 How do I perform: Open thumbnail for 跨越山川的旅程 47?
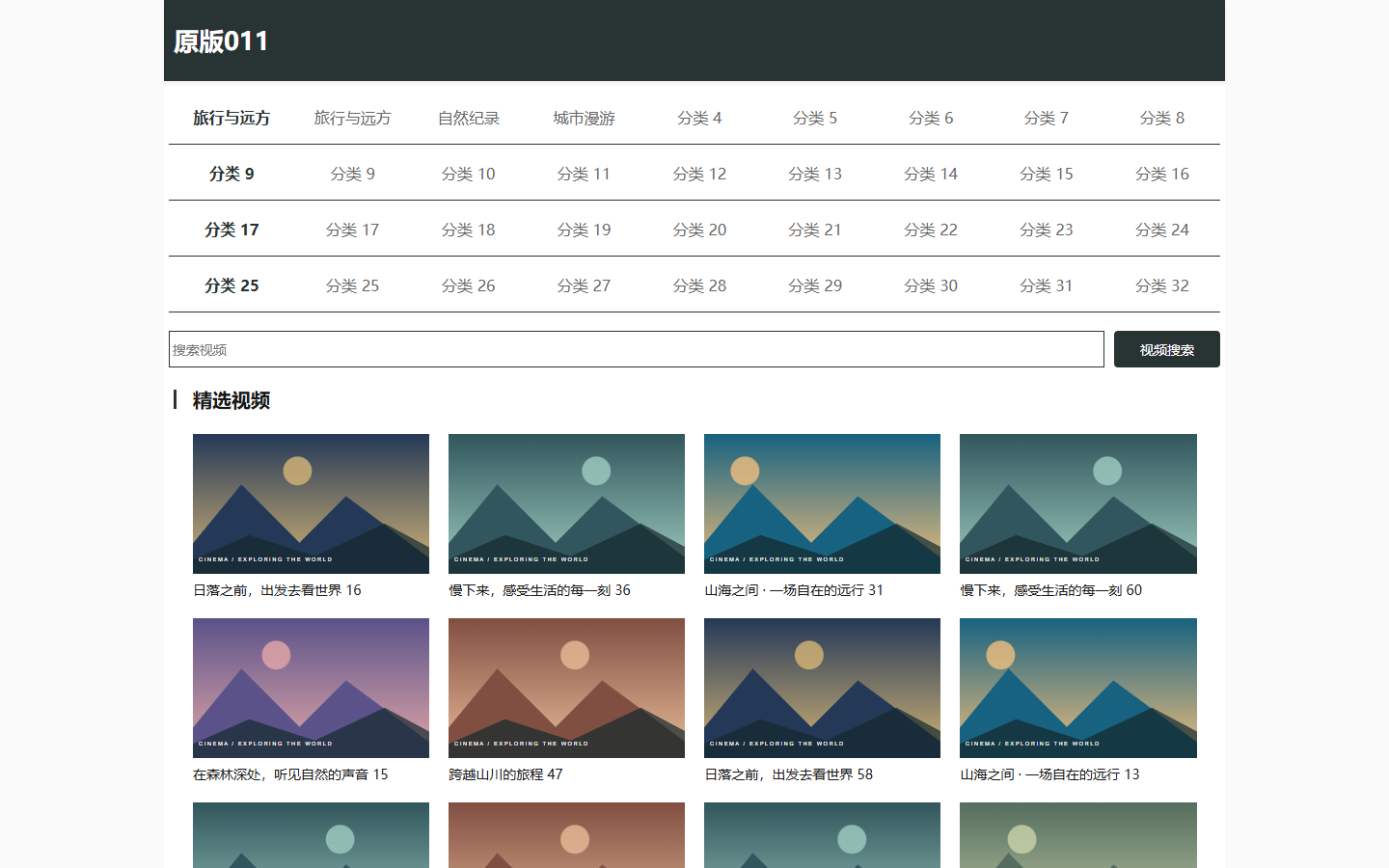click(x=566, y=688)
